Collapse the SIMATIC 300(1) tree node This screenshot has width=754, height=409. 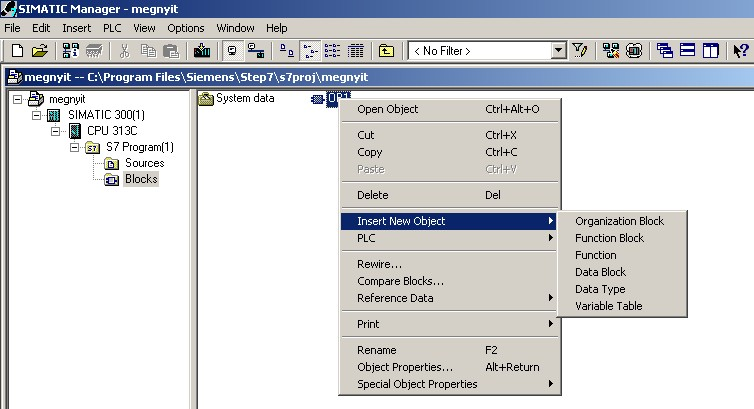[37, 115]
